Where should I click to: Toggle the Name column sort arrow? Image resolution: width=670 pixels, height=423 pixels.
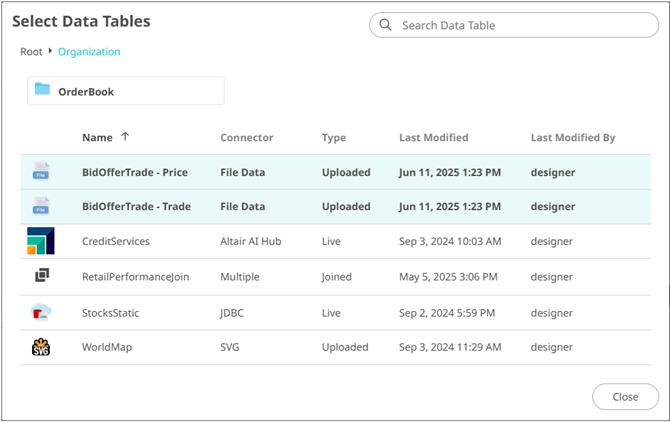(125, 137)
